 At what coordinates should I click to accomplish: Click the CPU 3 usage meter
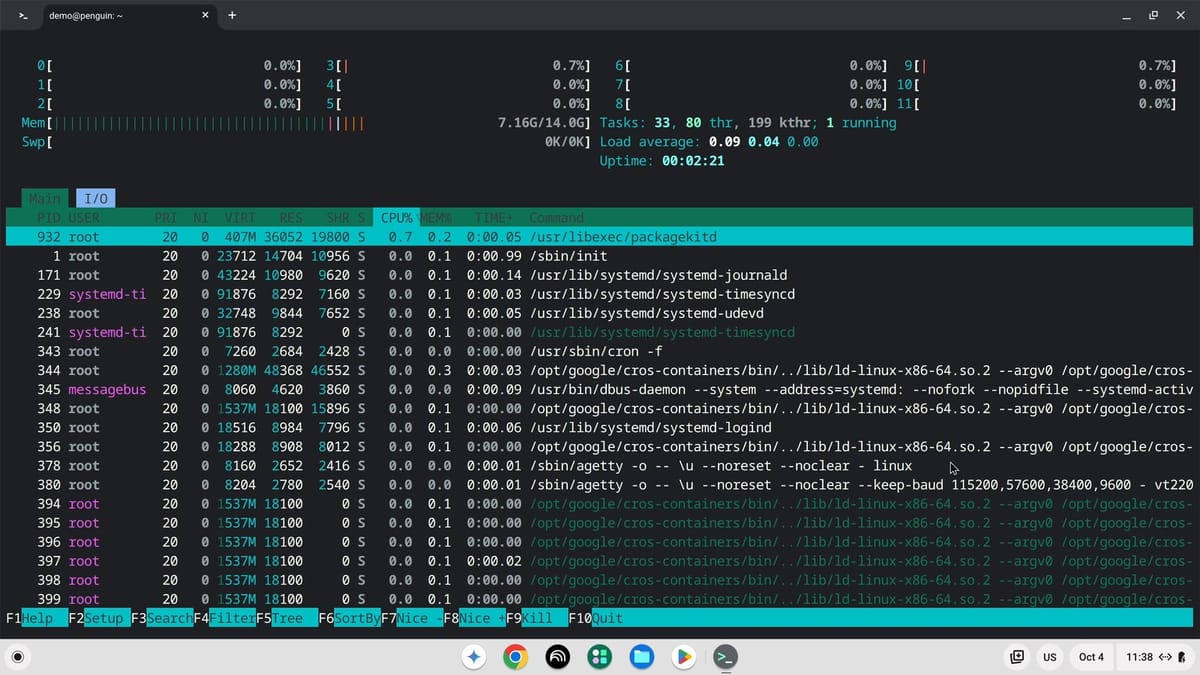click(458, 65)
